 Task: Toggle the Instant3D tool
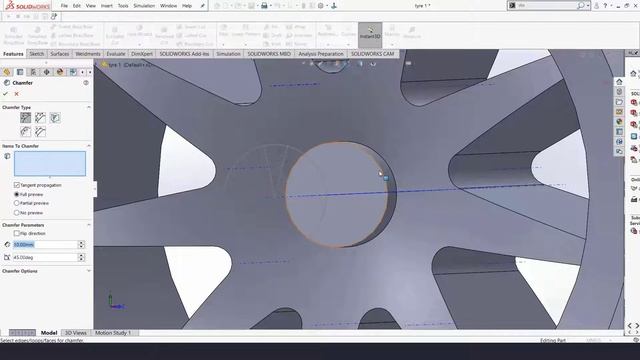pos(370,35)
